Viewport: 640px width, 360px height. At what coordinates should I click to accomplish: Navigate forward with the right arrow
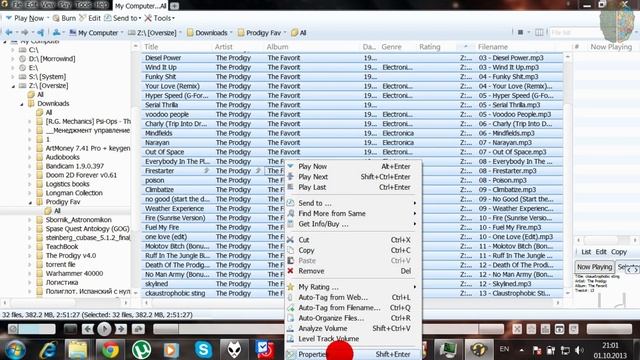point(25,33)
